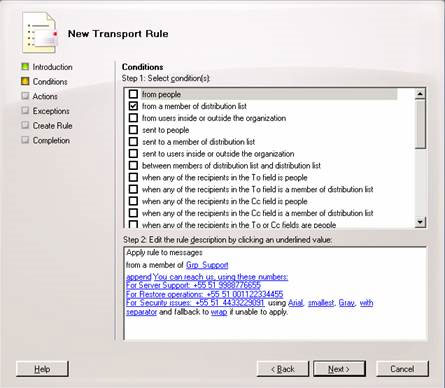445x388 pixels.
Task: Check 'recipients in the Cc field is people'
Action: click(133, 201)
